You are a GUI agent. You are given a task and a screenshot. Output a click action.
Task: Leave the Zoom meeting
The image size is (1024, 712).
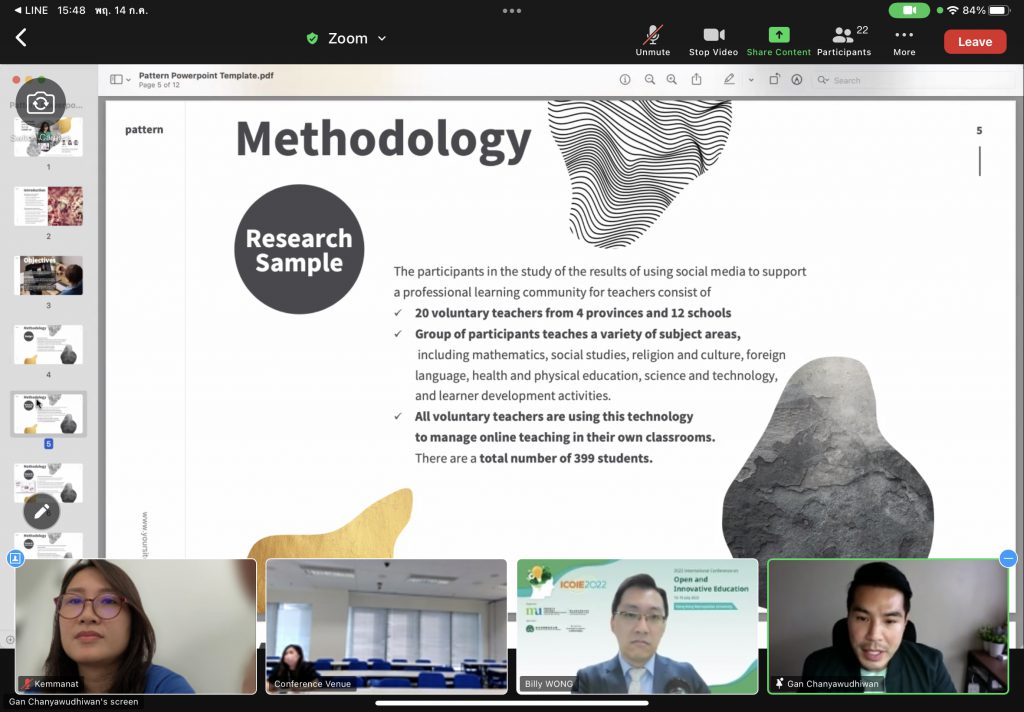[x=974, y=41]
